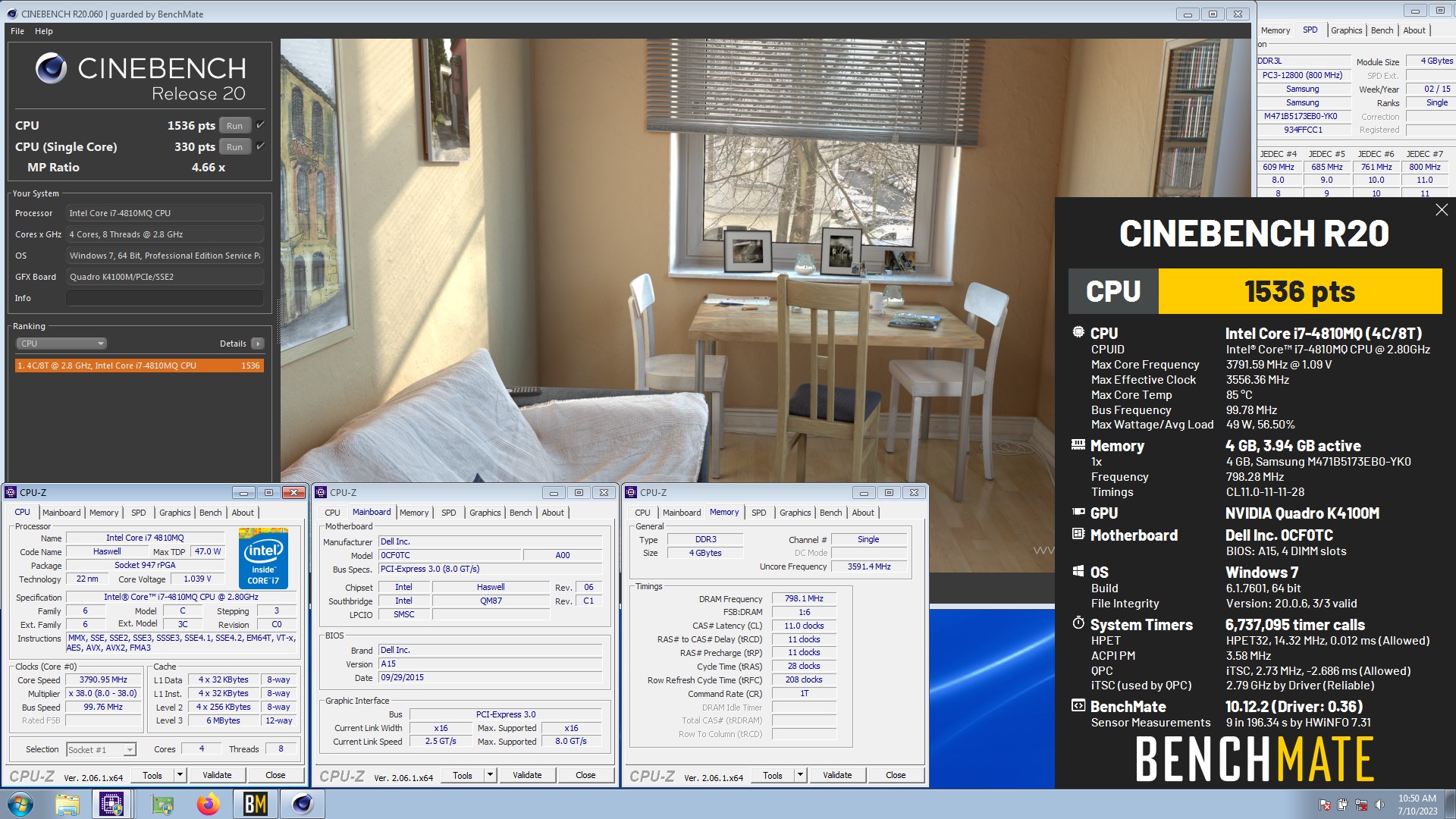Open SPD tab in Mainboard CPU-Z window

pos(449,513)
